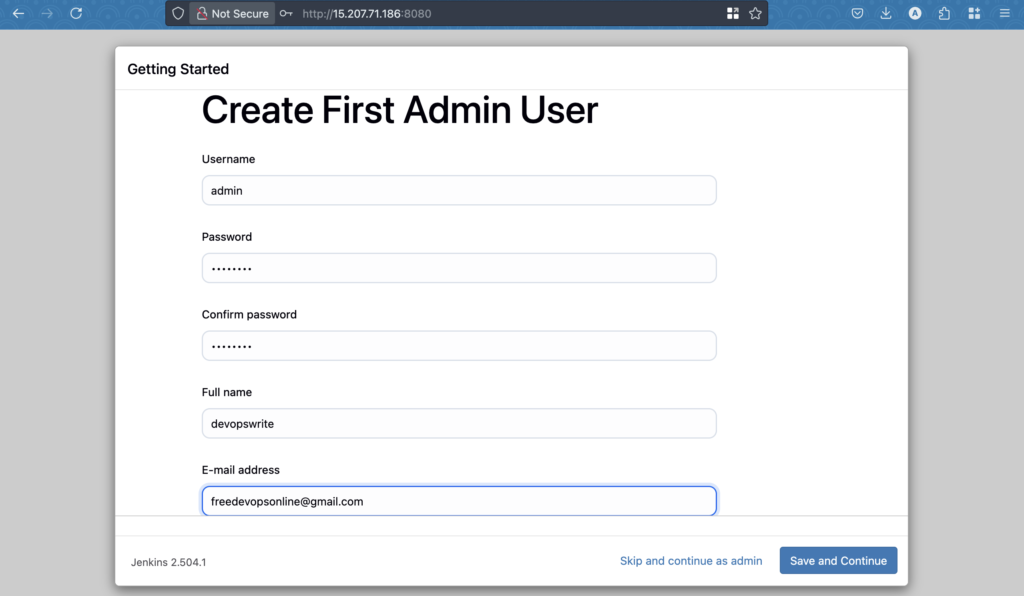Click the Save and Continue button

839,561
